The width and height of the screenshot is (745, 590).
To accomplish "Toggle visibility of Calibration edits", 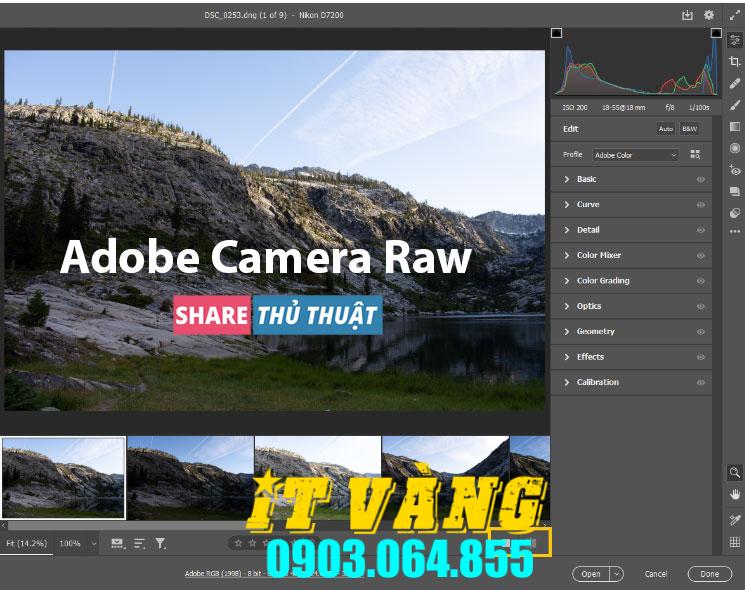I will 700,382.
